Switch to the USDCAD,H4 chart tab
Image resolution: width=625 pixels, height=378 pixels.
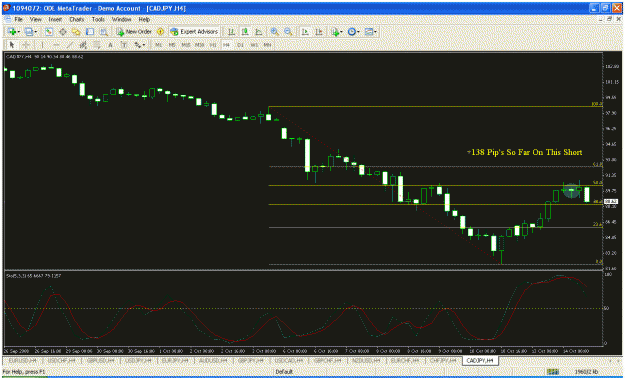coord(289,360)
